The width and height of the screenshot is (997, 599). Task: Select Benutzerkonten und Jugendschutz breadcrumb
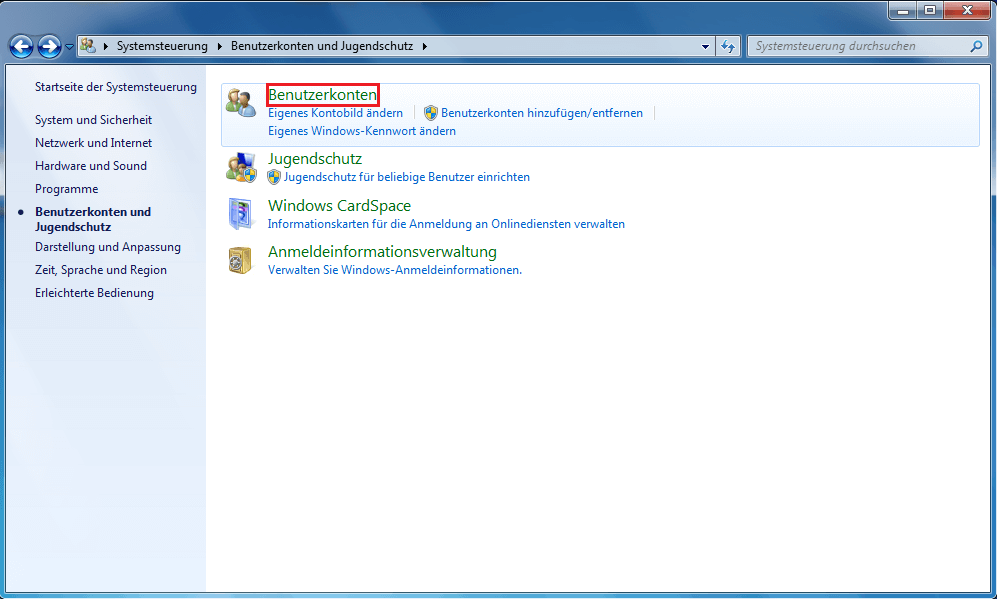pyautogui.click(x=322, y=46)
